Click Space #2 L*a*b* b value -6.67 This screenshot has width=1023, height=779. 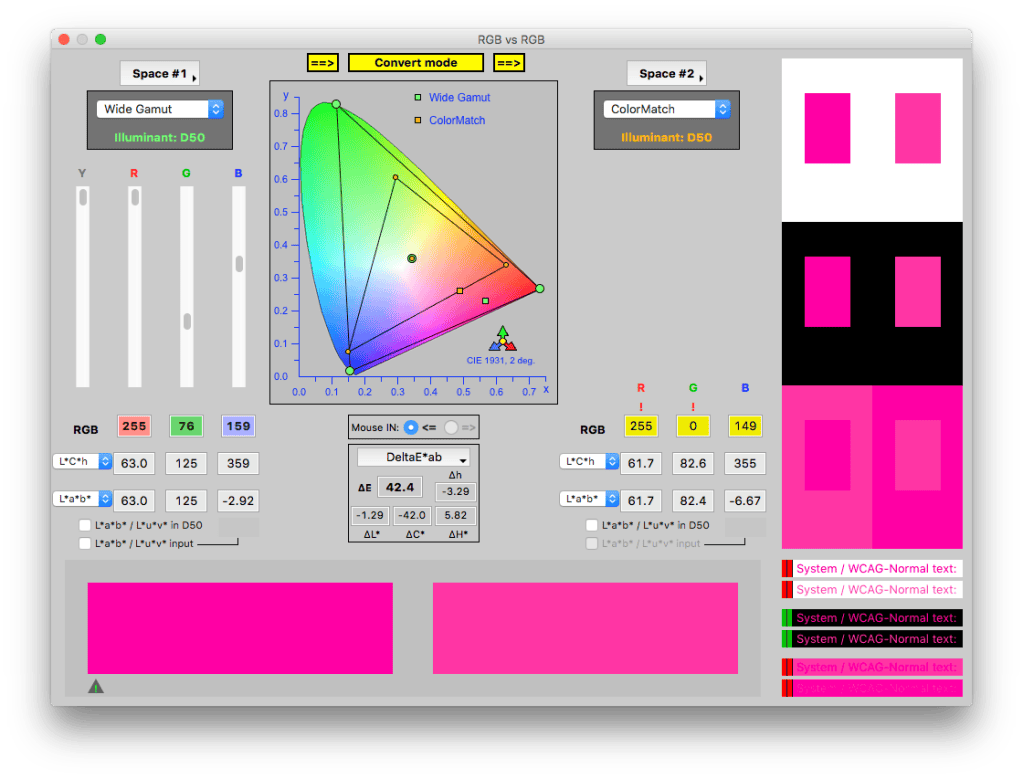(745, 500)
